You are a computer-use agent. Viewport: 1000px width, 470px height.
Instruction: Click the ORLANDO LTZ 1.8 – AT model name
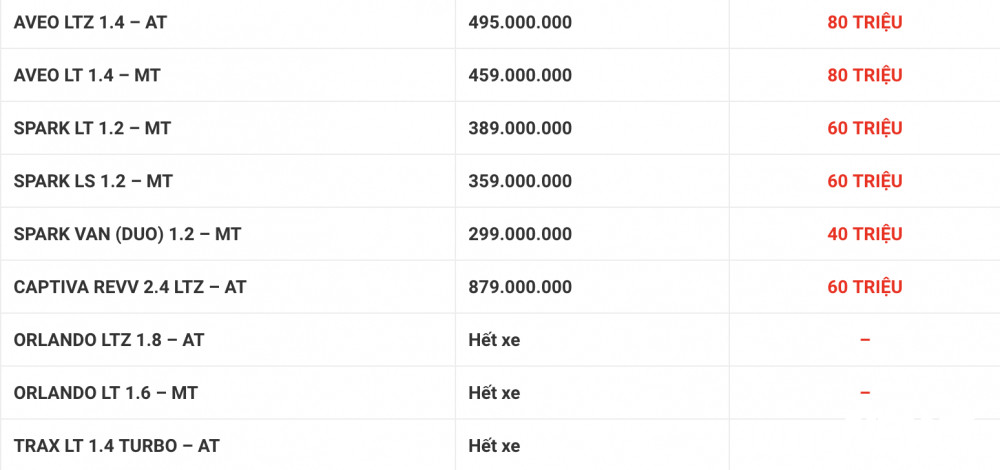coord(109,340)
